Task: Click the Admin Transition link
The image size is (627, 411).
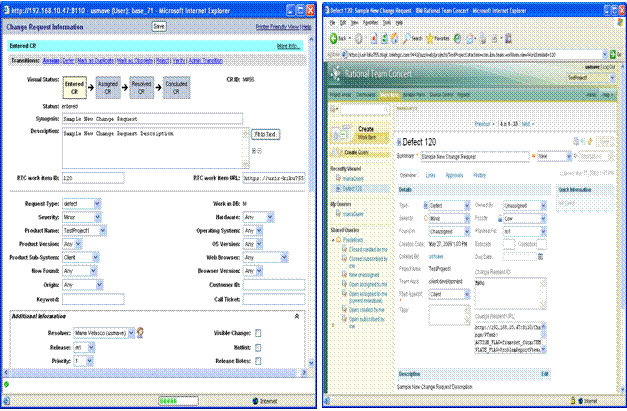Action: [206, 61]
